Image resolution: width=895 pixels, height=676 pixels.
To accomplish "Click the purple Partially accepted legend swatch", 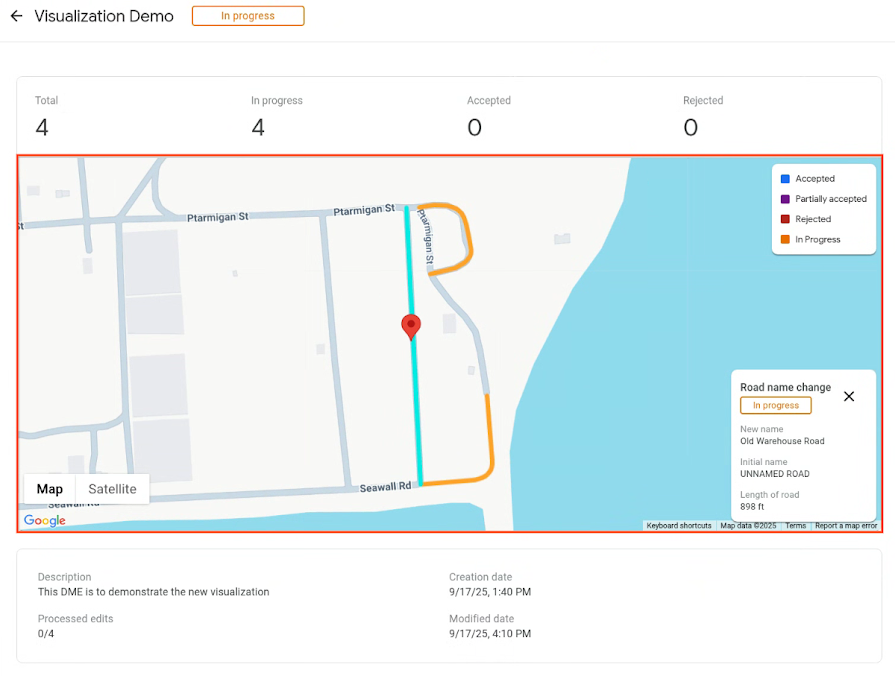I will coord(785,199).
